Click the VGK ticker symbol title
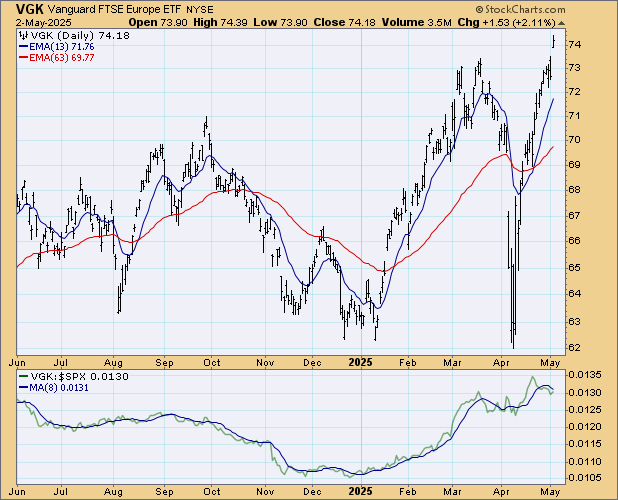This screenshot has height=500, width=618. point(31,9)
